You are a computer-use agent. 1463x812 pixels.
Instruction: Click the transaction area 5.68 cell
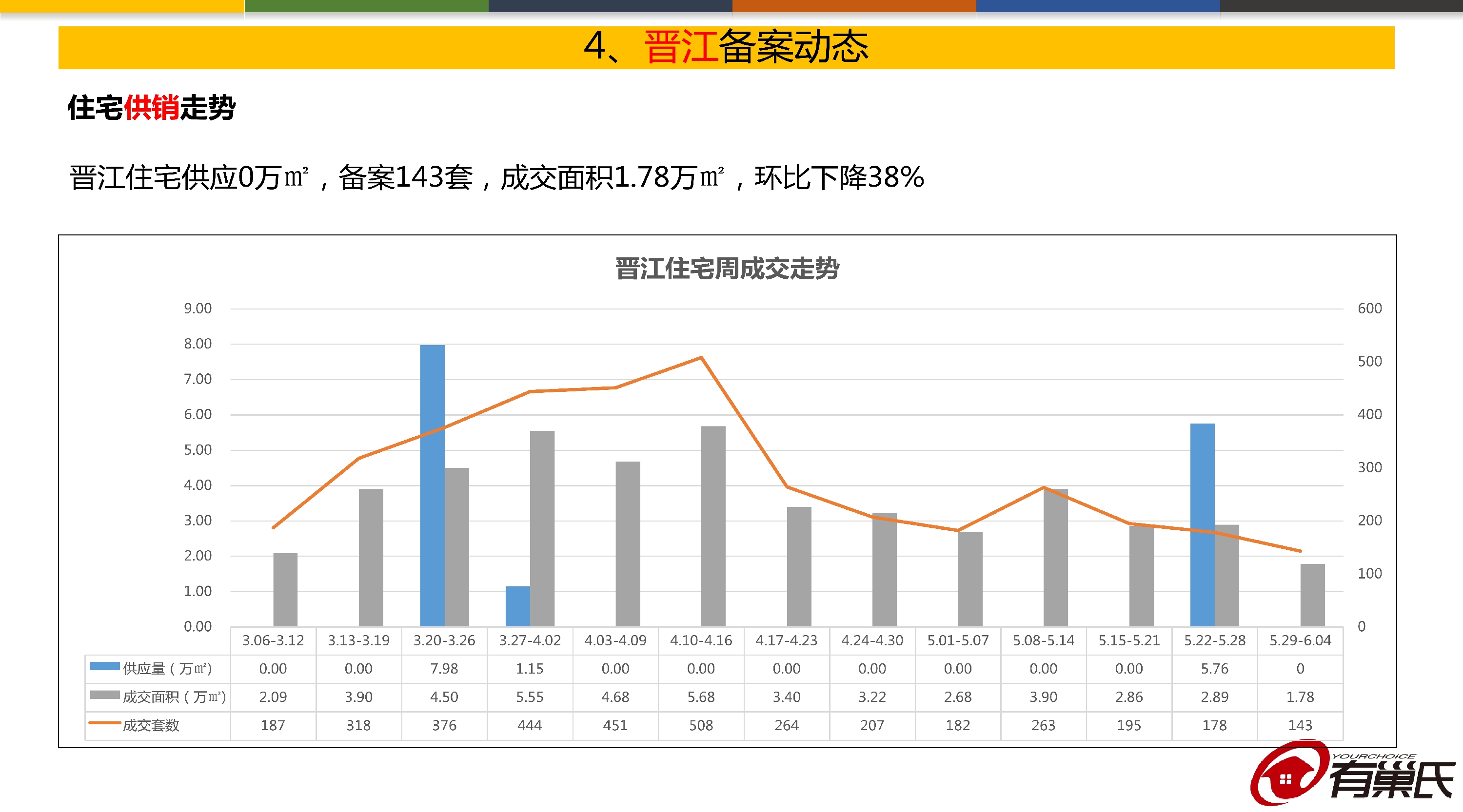[701, 697]
